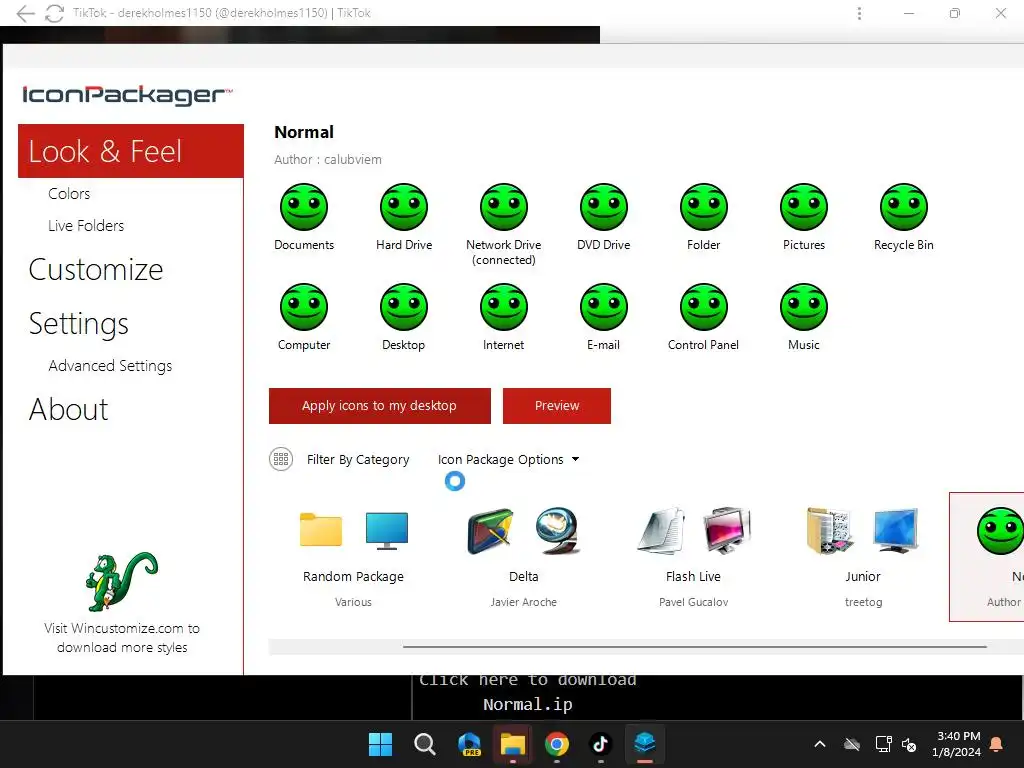Click the E-mail icon

pyautogui.click(x=603, y=307)
